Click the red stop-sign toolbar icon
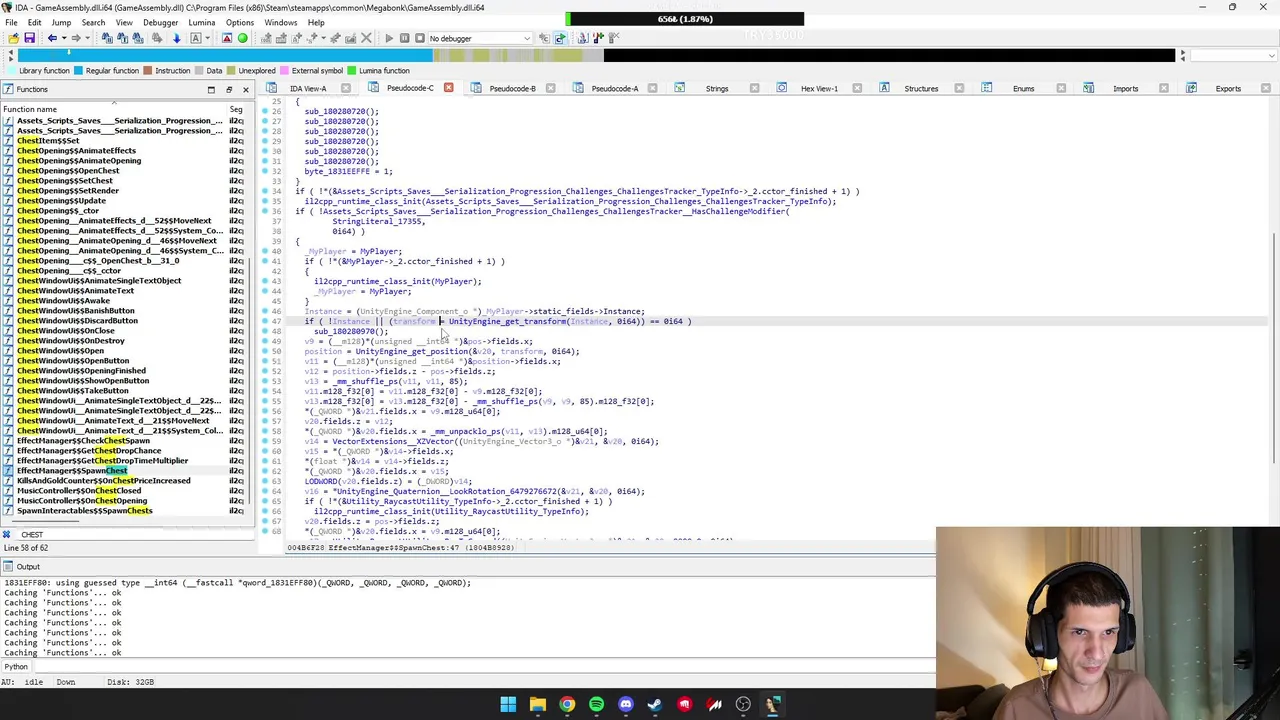The image size is (1280, 720). tap(227, 38)
